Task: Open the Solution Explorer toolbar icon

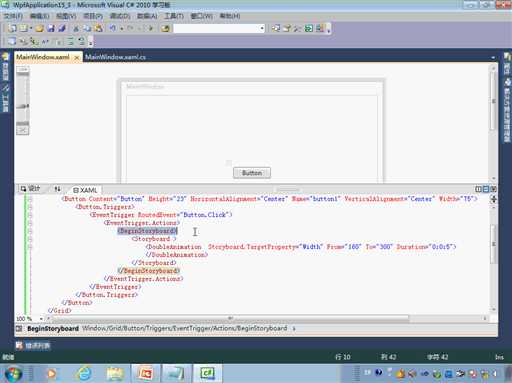Action: (275, 28)
